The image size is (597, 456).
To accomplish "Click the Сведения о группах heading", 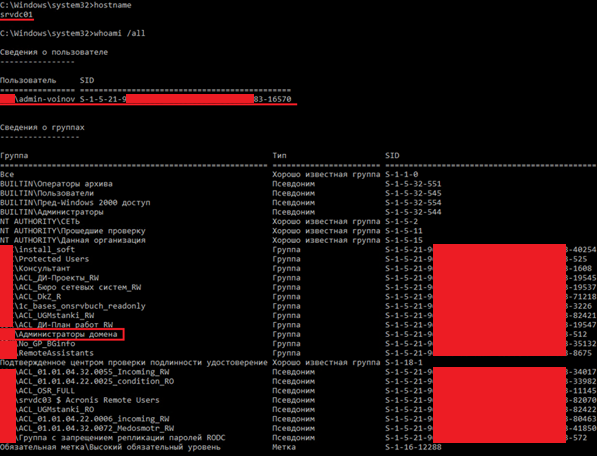I will tap(42, 127).
